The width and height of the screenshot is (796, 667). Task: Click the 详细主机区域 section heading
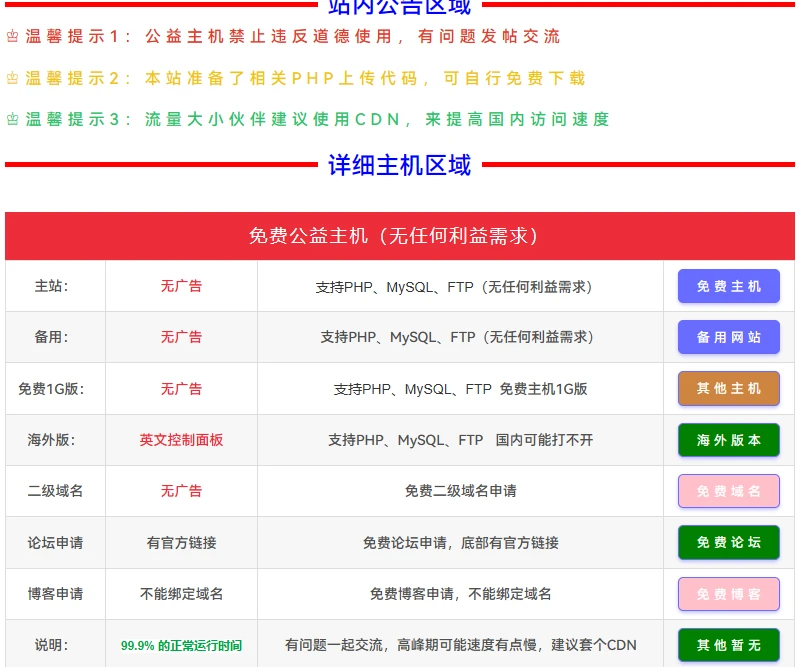click(x=399, y=165)
